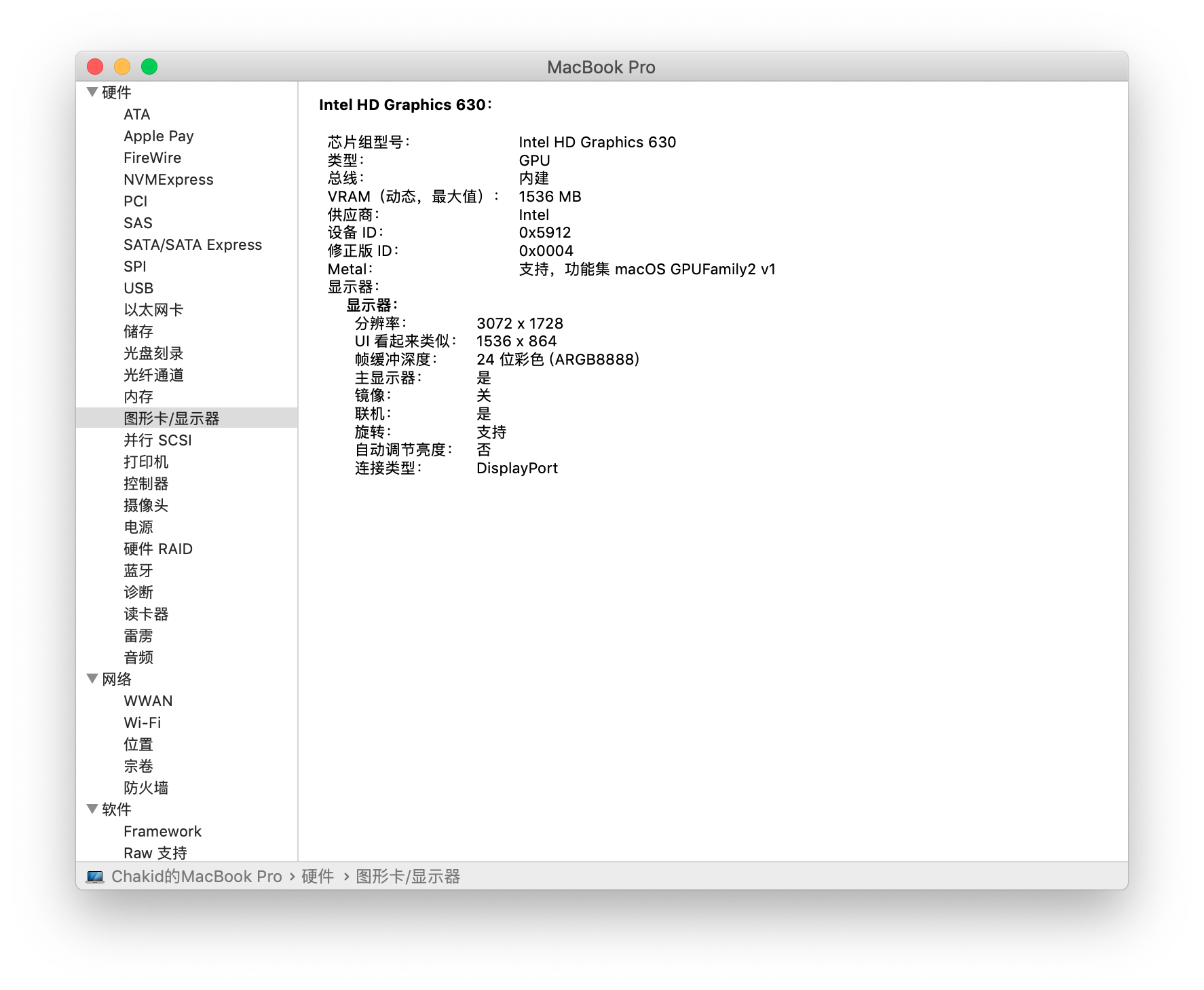Viewport: 1204px width, 990px height.
Task: Open the 蓝牙 entry
Action: coord(138,570)
